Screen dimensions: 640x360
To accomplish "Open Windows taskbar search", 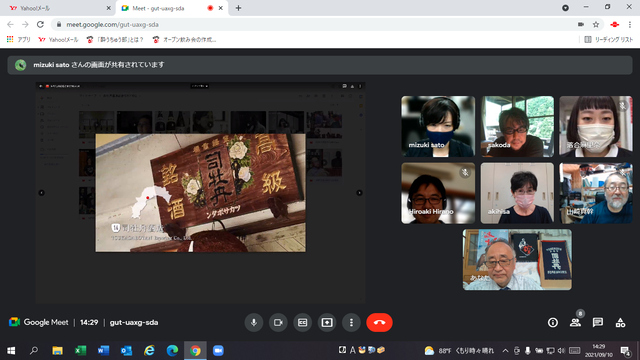I will click(34, 351).
